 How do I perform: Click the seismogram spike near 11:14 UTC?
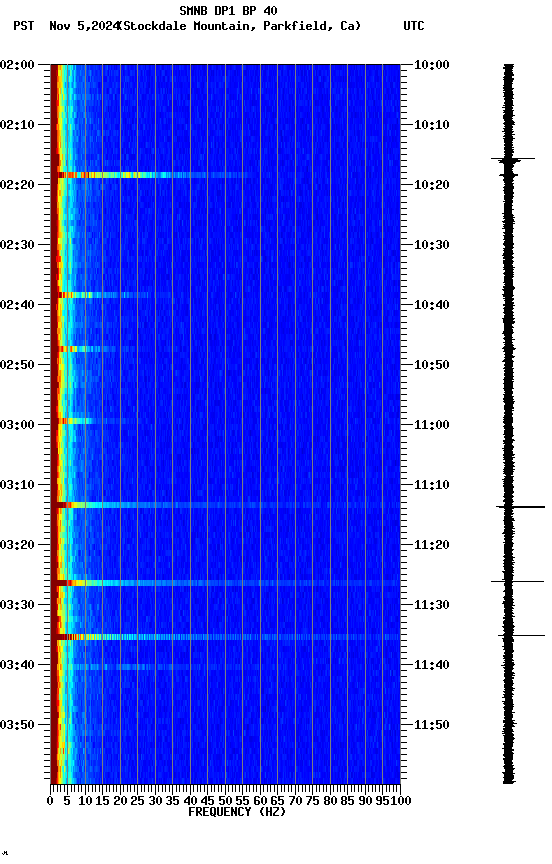pyautogui.click(x=521, y=507)
